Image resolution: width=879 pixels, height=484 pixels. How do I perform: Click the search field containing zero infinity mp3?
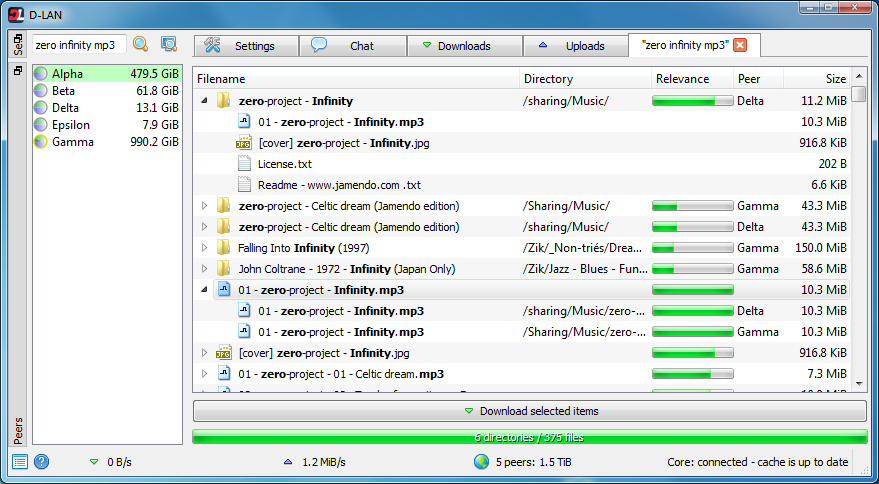pos(79,45)
